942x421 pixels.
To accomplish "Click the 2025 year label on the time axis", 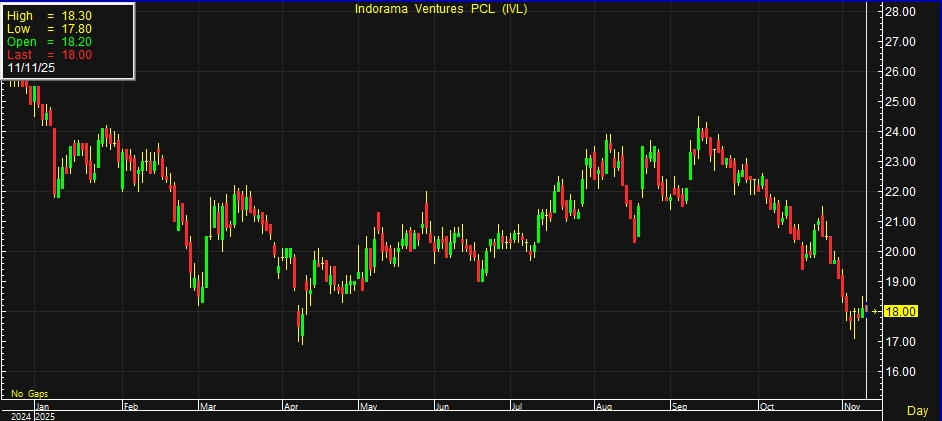I will coord(46,415).
